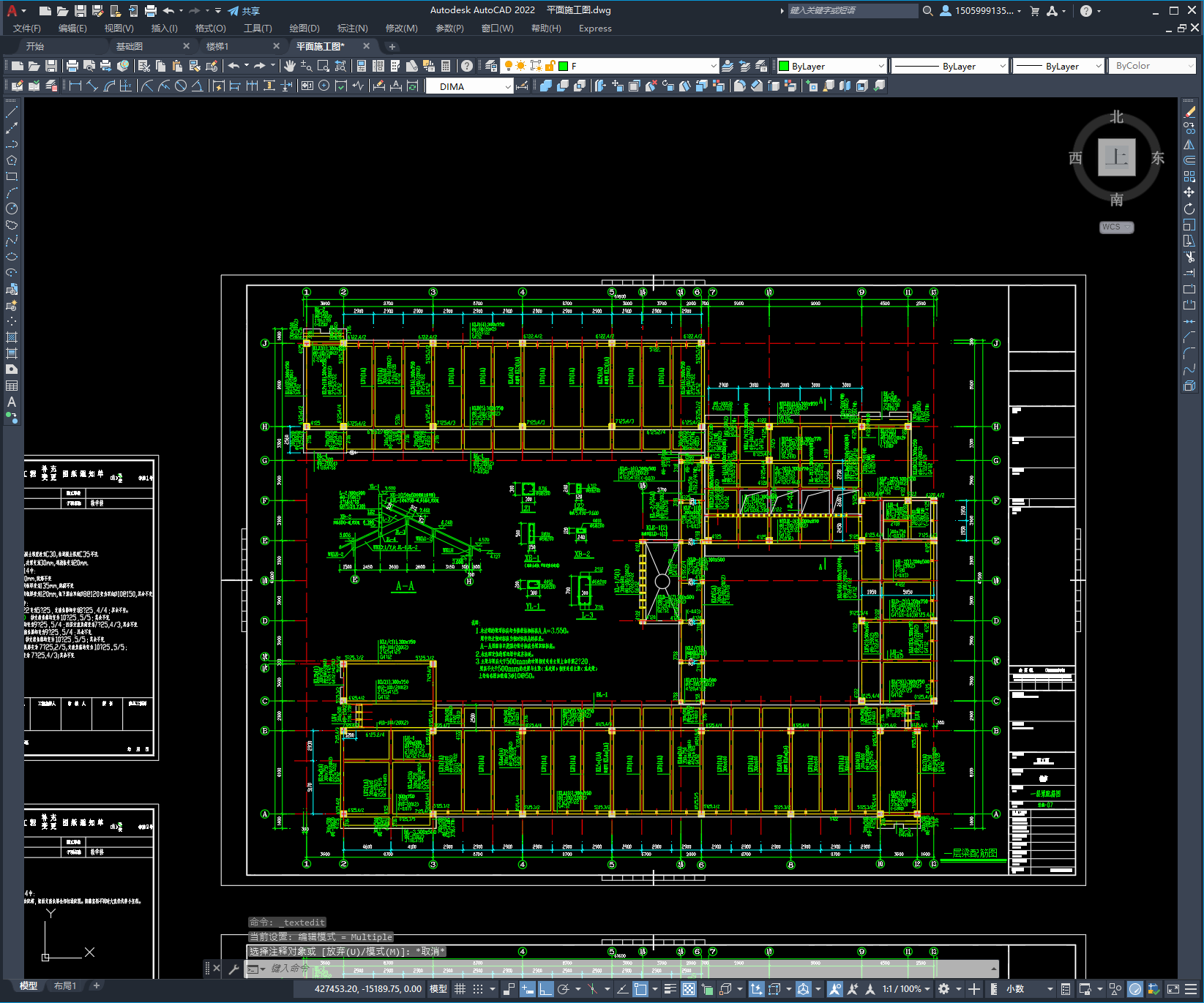This screenshot has width=1204, height=1003.
Task: Add a new drawing tab with plus
Action: (x=392, y=46)
